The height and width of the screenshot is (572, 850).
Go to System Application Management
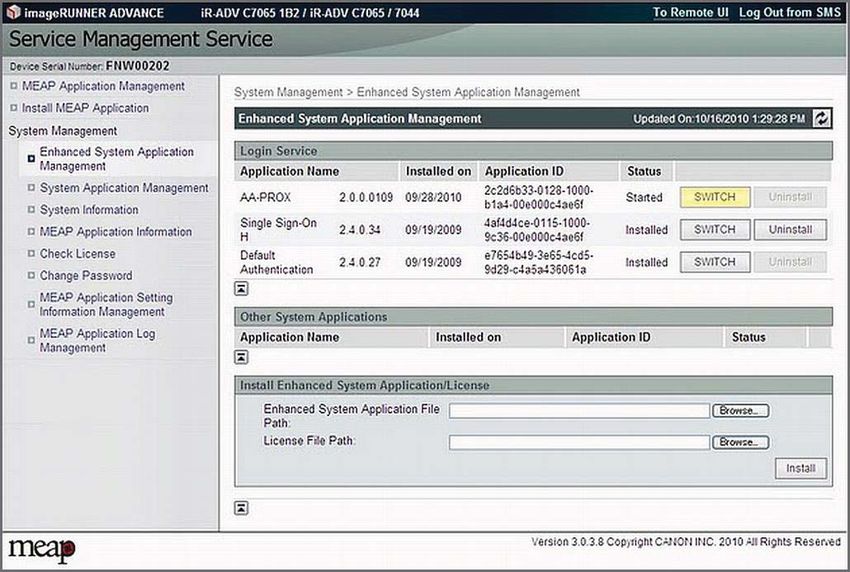pos(124,188)
